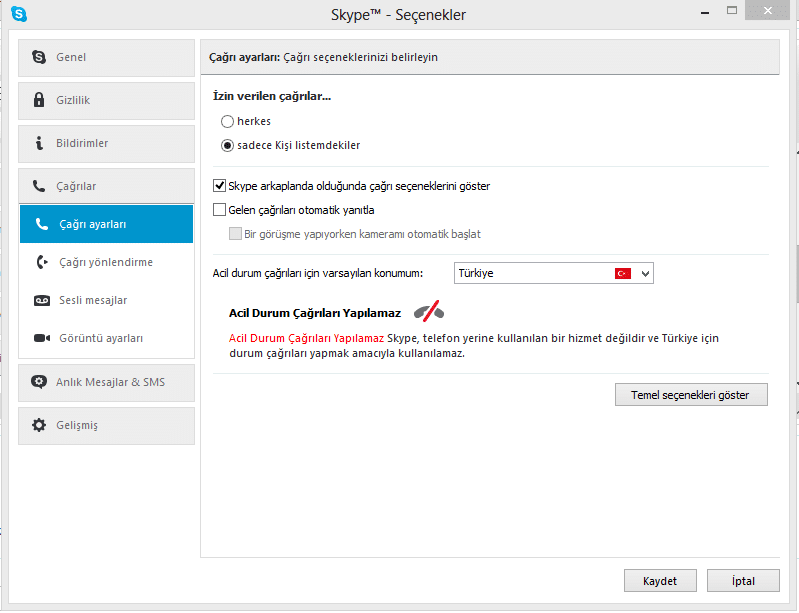This screenshot has height=613, width=799.
Task: Open Görüntü ayarları settings
Action: pyautogui.click(x=106, y=338)
